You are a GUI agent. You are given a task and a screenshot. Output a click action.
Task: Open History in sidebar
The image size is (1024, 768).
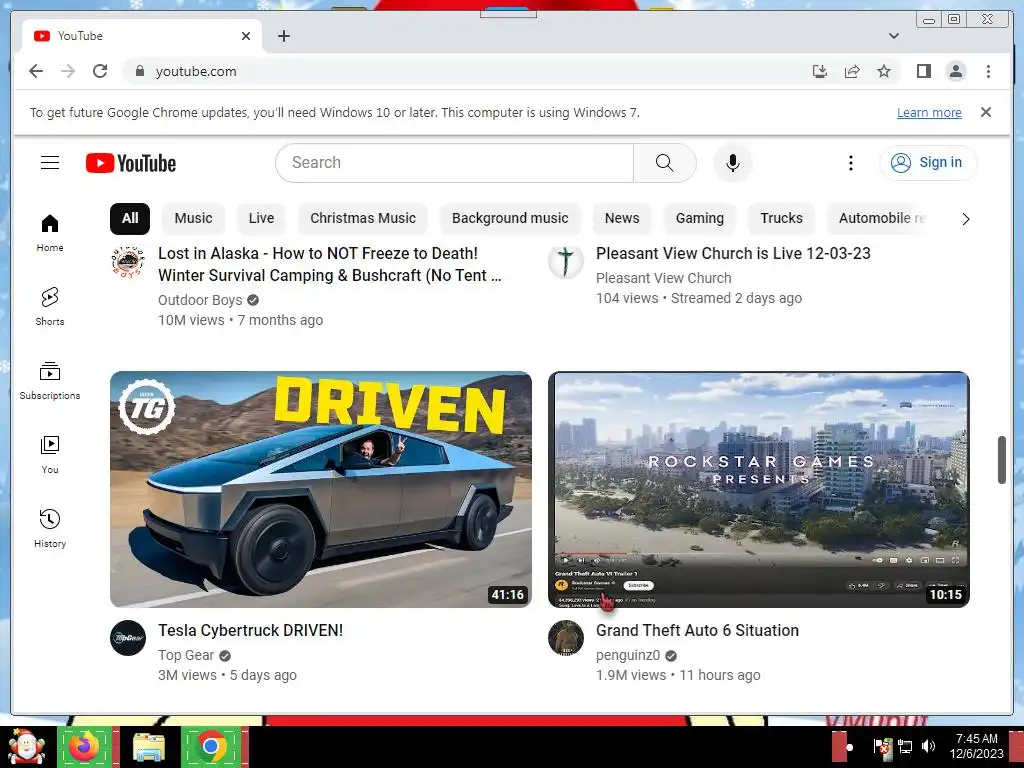pyautogui.click(x=50, y=528)
